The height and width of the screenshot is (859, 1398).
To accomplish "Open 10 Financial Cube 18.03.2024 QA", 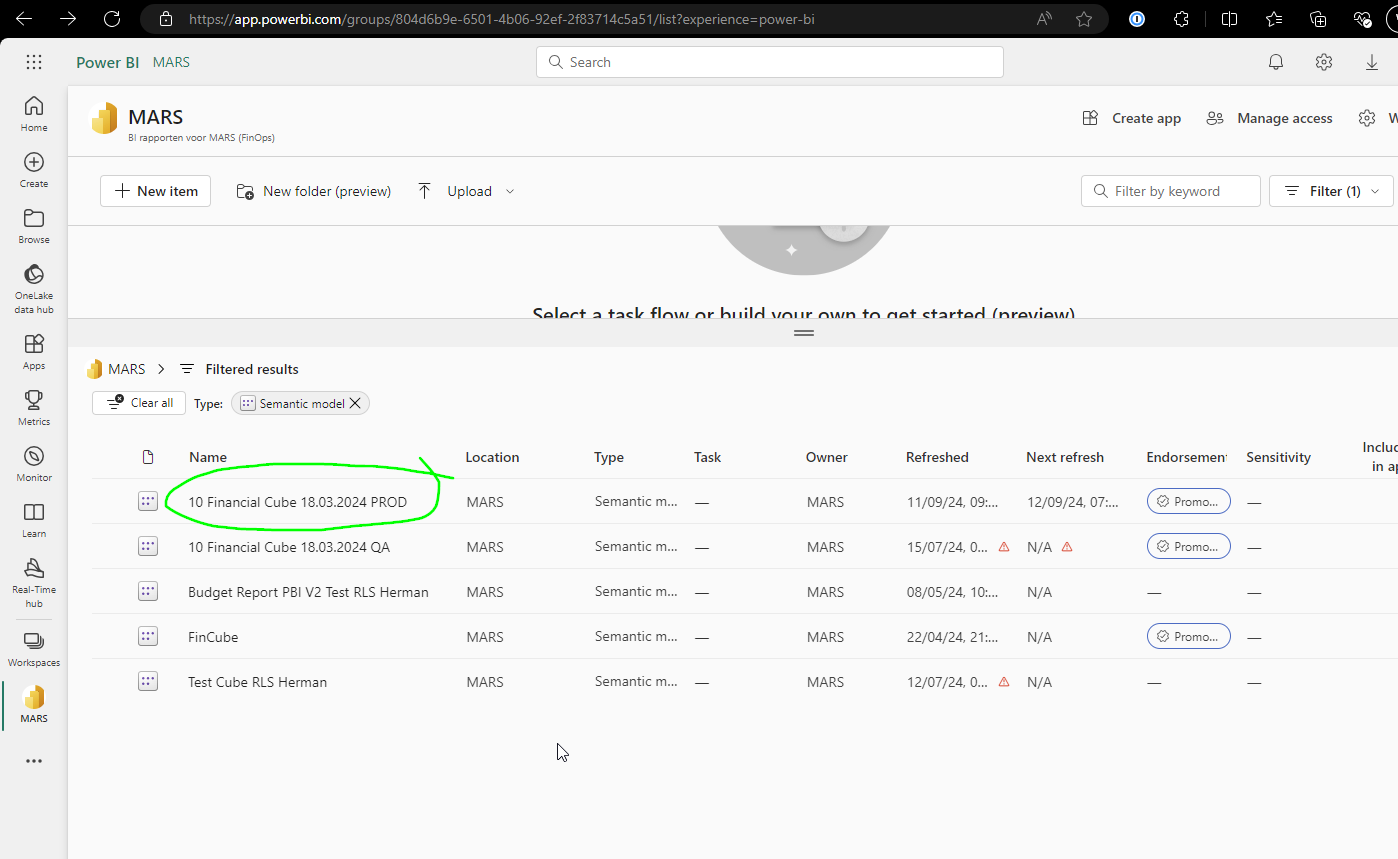I will point(289,547).
